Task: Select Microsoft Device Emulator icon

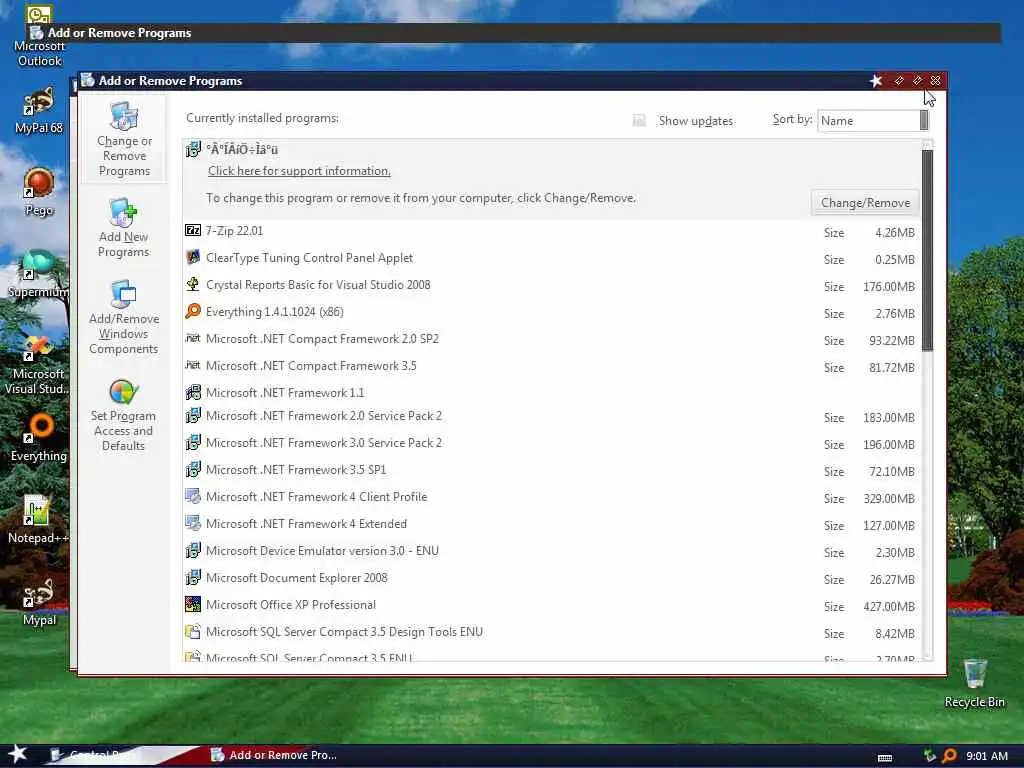Action: (x=193, y=550)
